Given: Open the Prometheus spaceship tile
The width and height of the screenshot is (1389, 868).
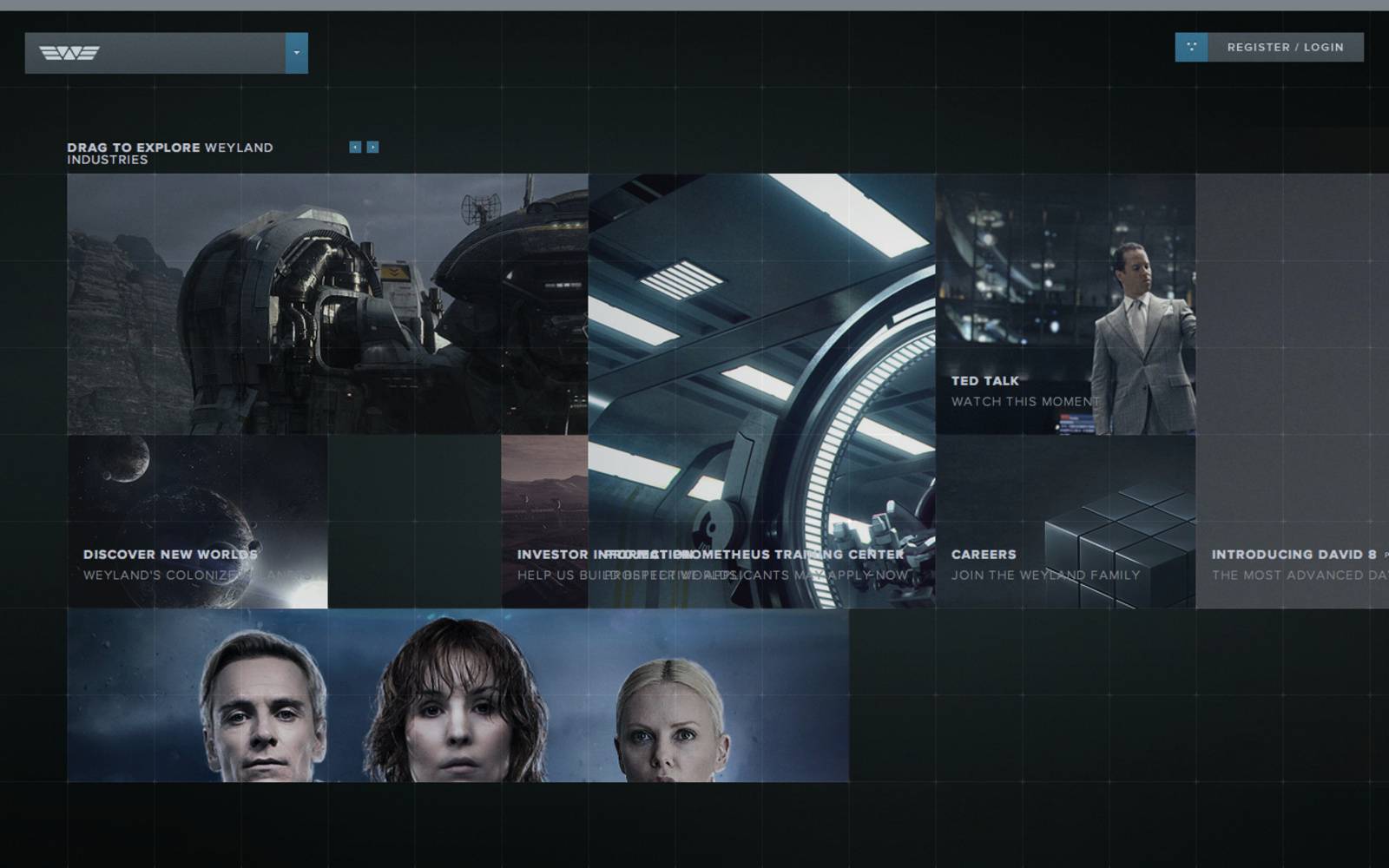Looking at the screenshot, I should (327, 304).
